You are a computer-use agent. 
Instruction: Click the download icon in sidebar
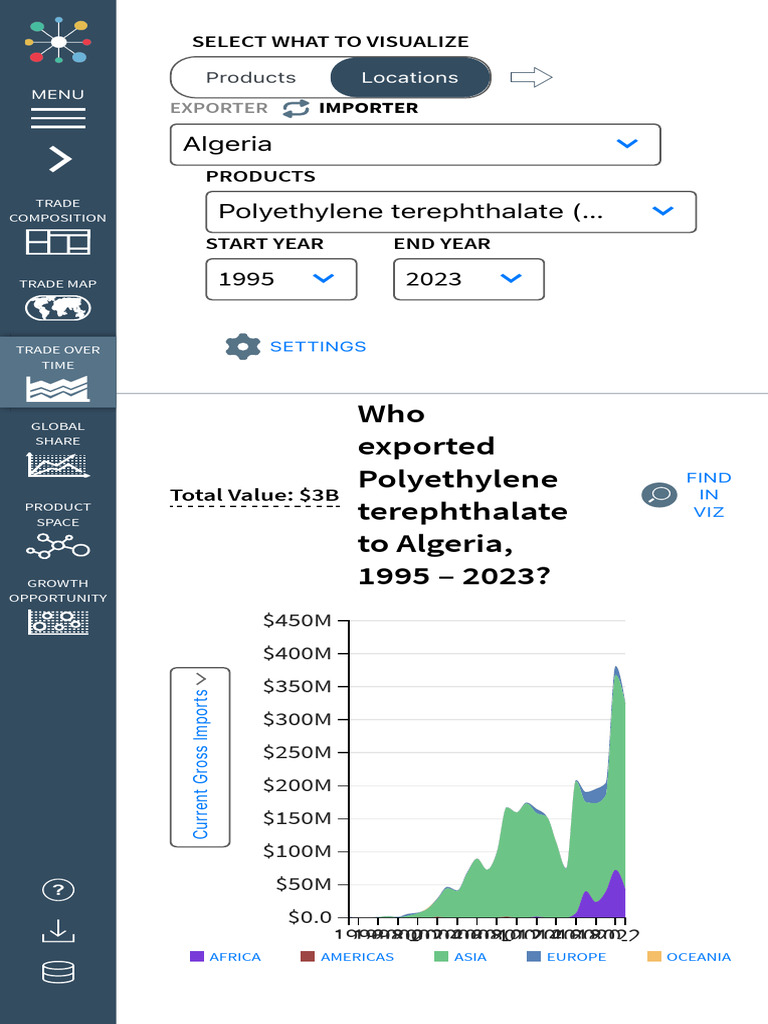pyautogui.click(x=58, y=931)
